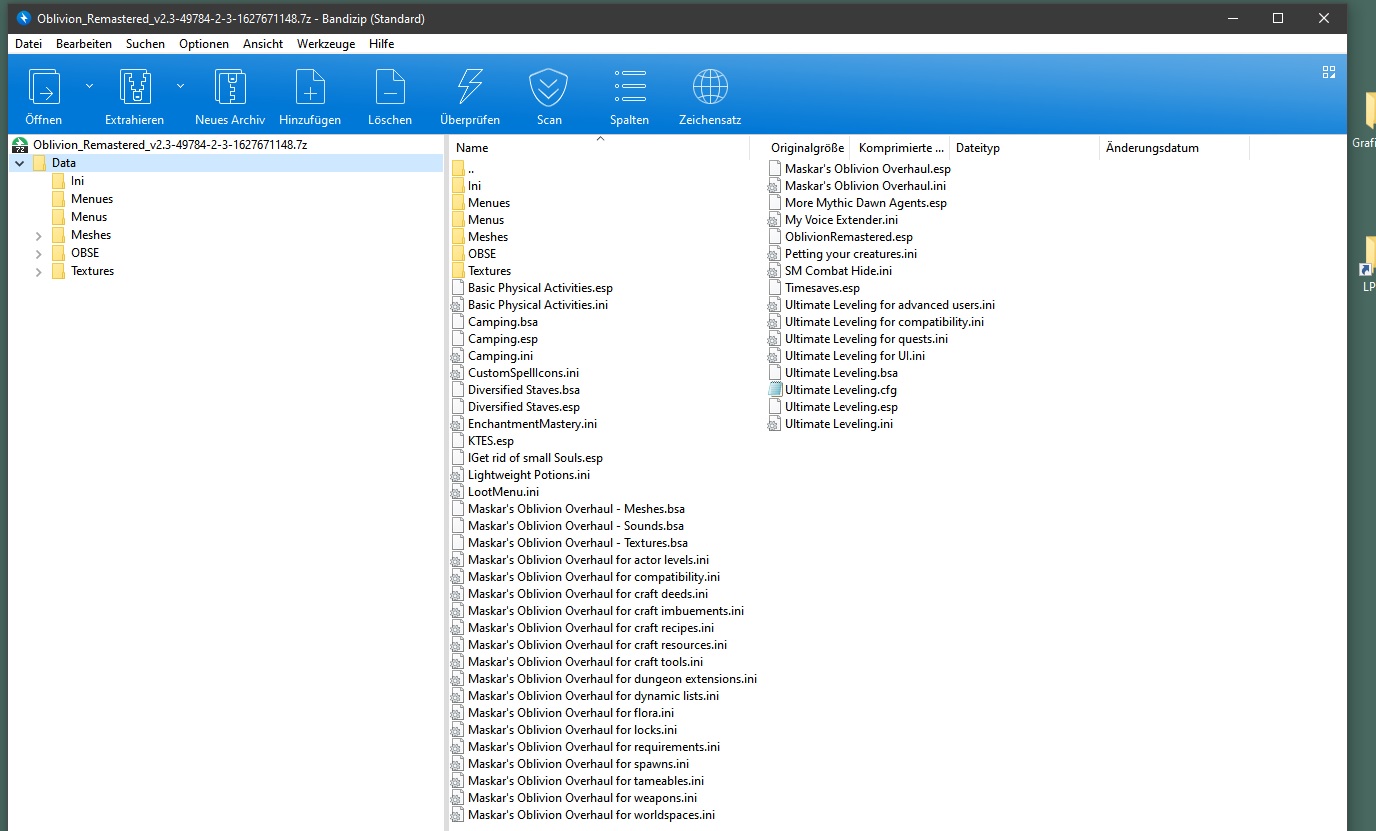Open the Ansicht menu
Viewport: 1376px width, 831px height.
[x=263, y=44]
